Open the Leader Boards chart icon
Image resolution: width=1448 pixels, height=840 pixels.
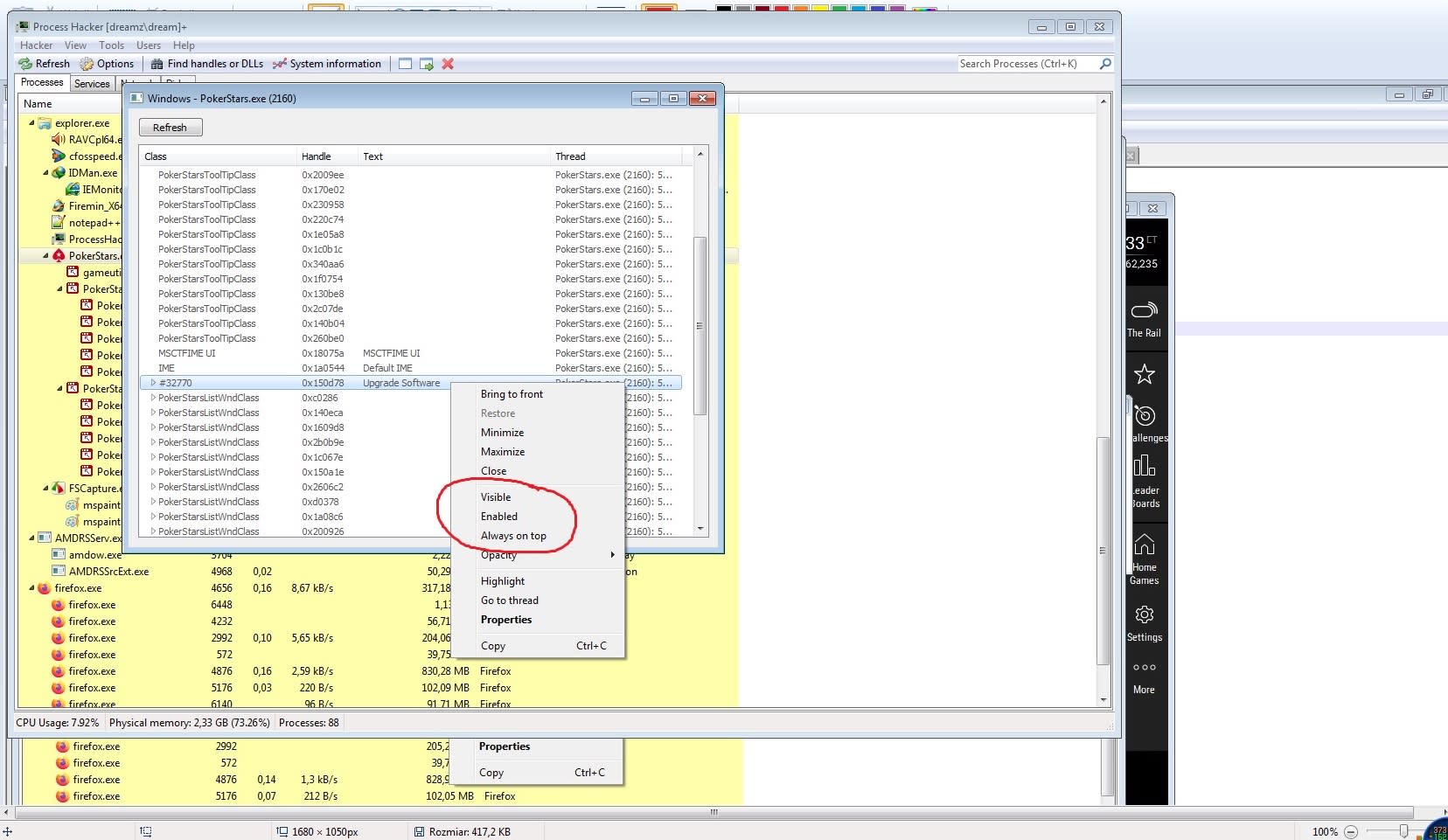coord(1144,465)
